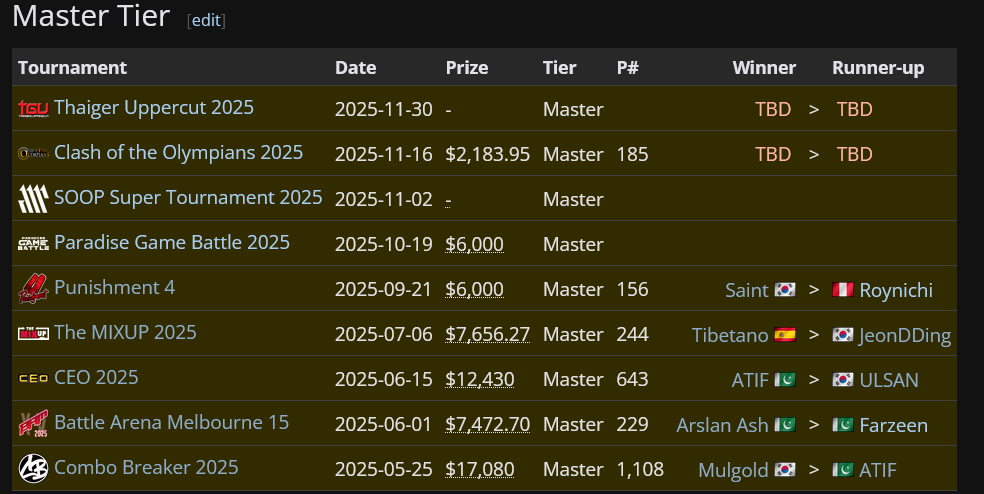
Task: Click the Spain flag next to Tibetano
Action: tap(784, 335)
